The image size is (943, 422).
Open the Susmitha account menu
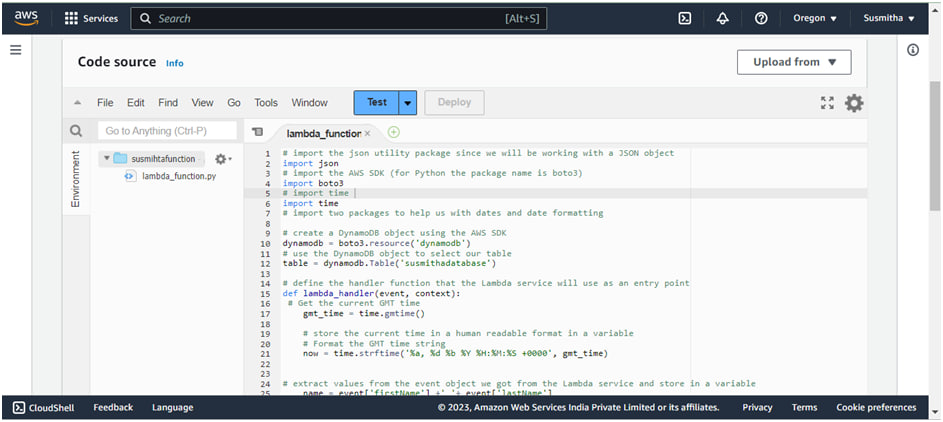889,19
